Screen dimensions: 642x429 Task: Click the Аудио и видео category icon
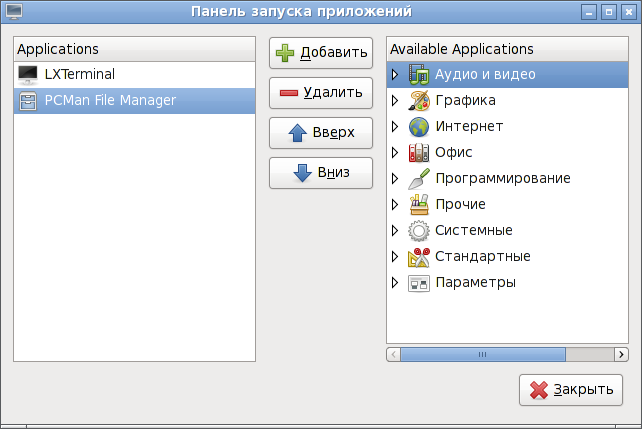coord(419,75)
